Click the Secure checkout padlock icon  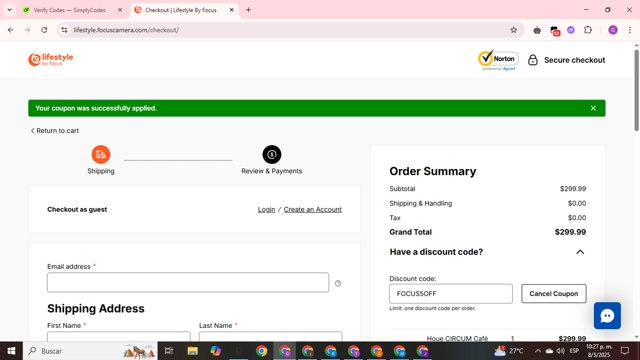point(533,60)
